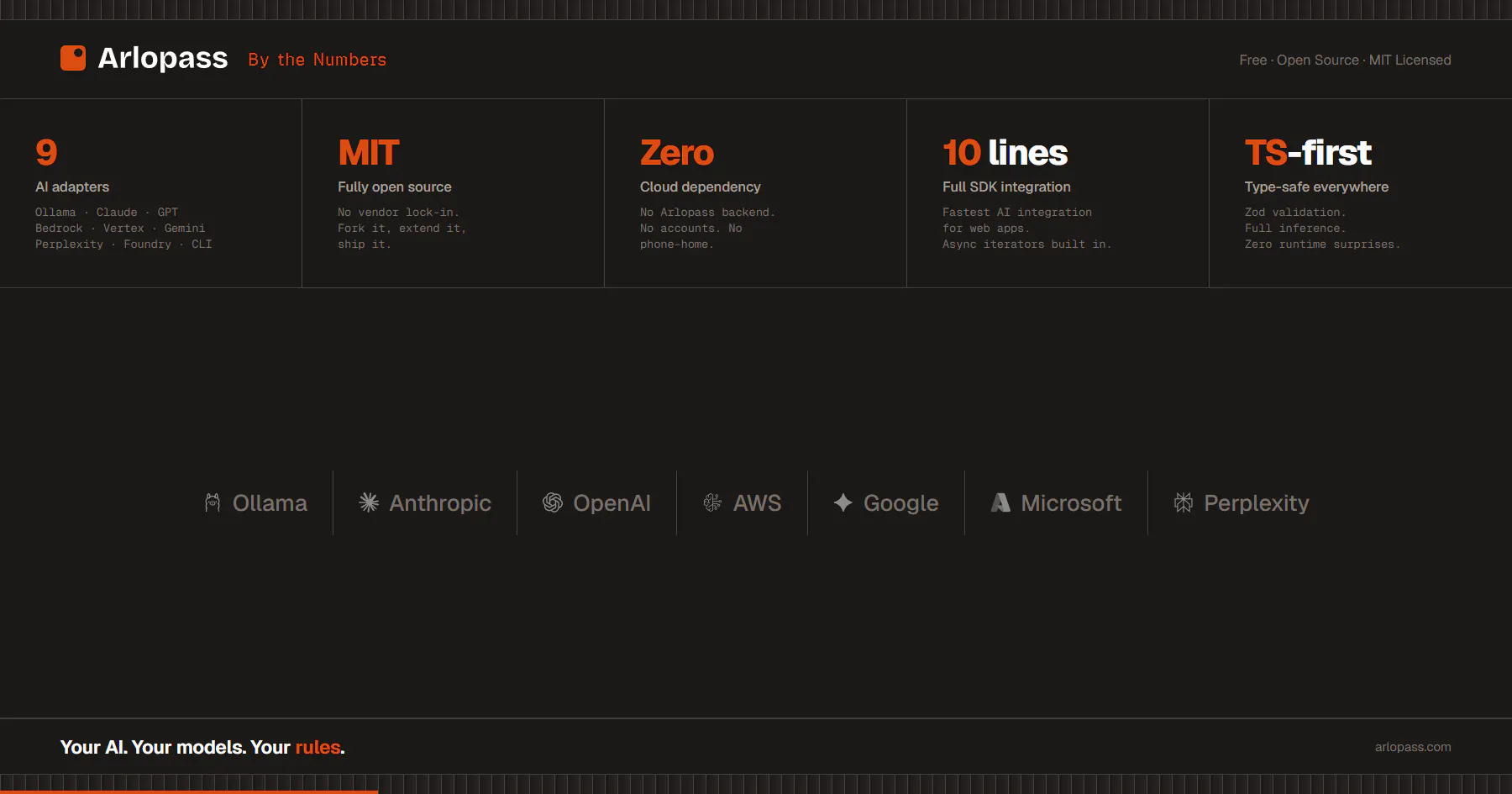Image resolution: width=1512 pixels, height=794 pixels.
Task: Click the TS-first headline
Action: point(1308,153)
